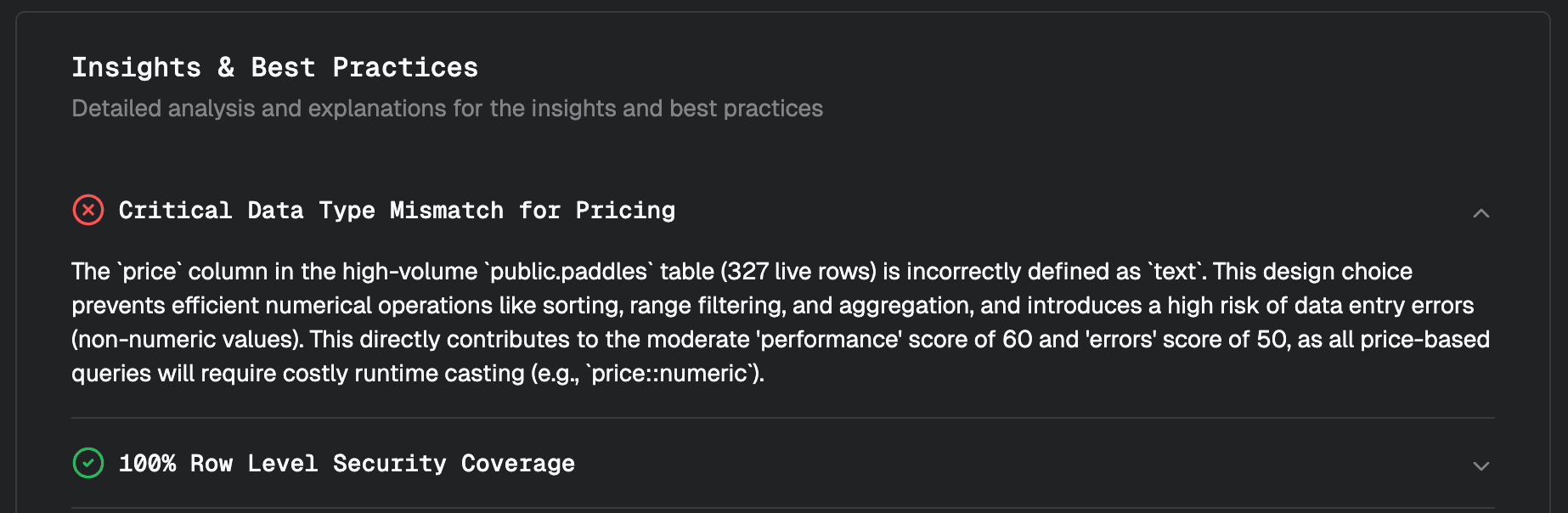Click the 'Insights & Best Practices' title
1568x513 pixels.
(x=274, y=67)
